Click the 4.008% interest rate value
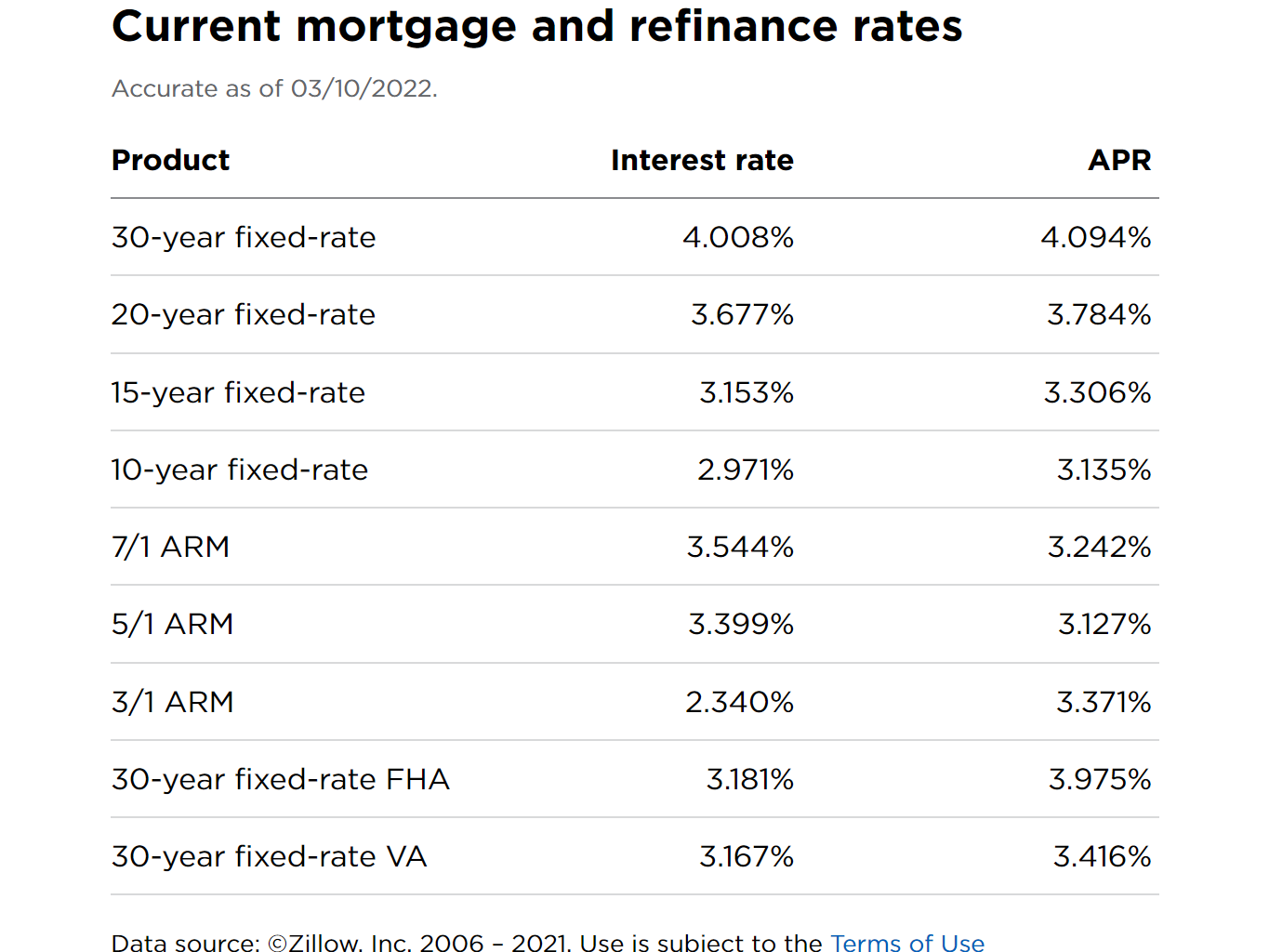 coord(738,237)
